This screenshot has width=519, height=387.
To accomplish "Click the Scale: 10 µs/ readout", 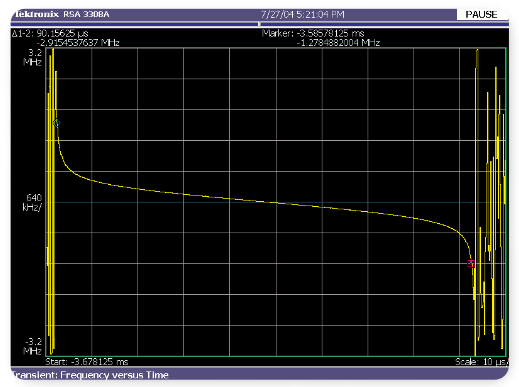I will point(482,362).
